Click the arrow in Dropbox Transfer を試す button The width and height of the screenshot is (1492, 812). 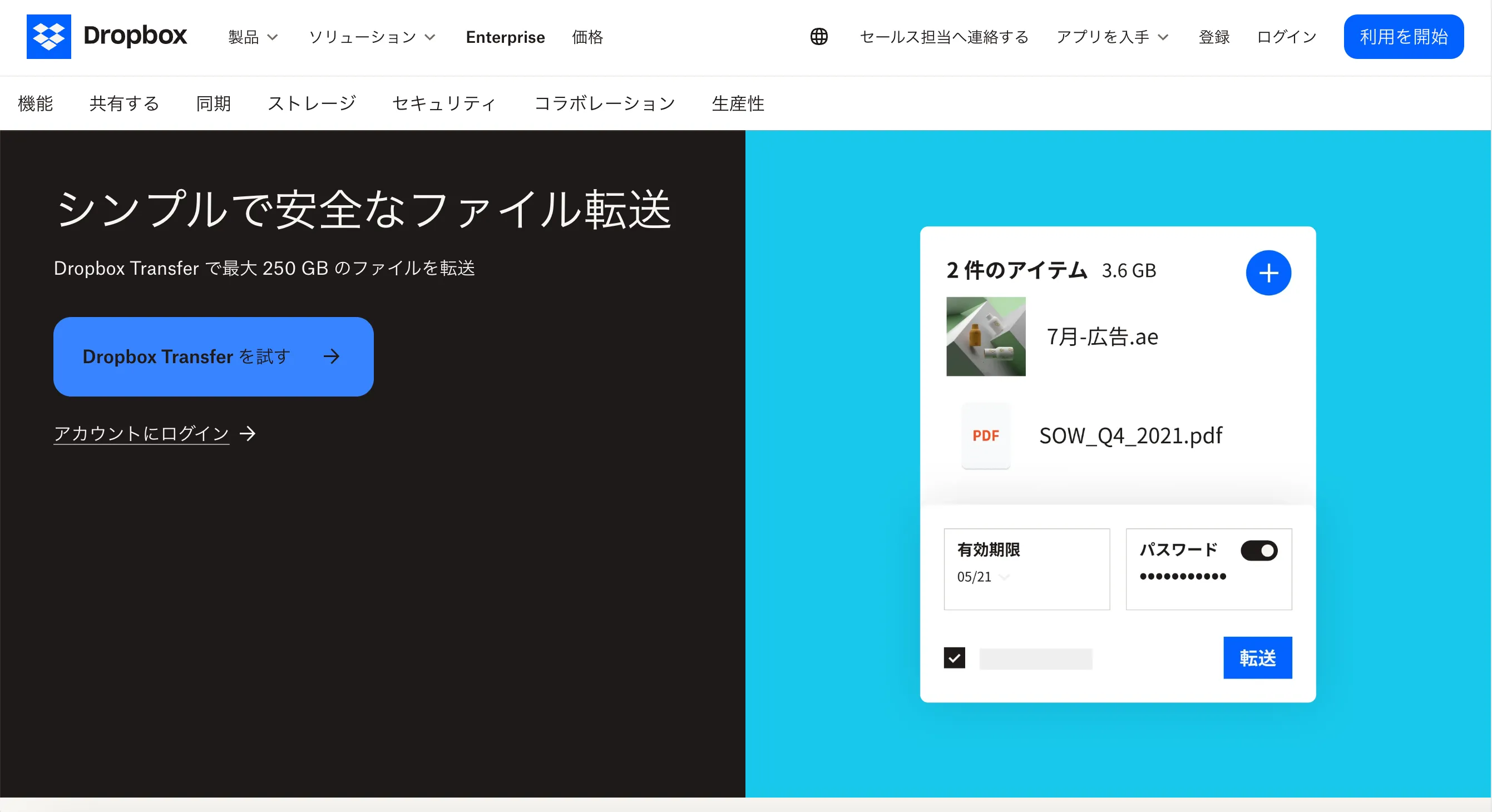[x=332, y=356]
